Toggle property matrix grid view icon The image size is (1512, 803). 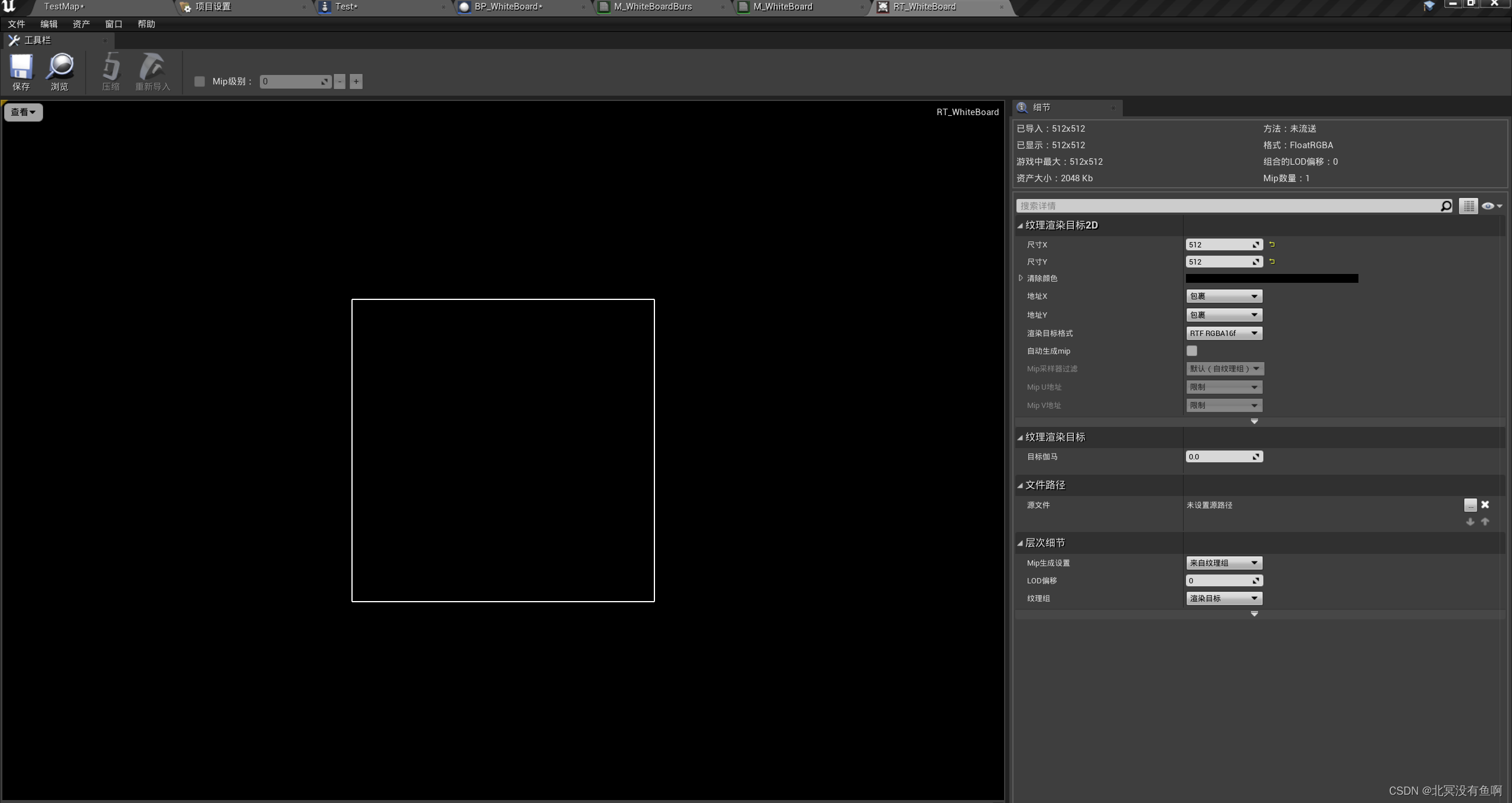point(1468,205)
